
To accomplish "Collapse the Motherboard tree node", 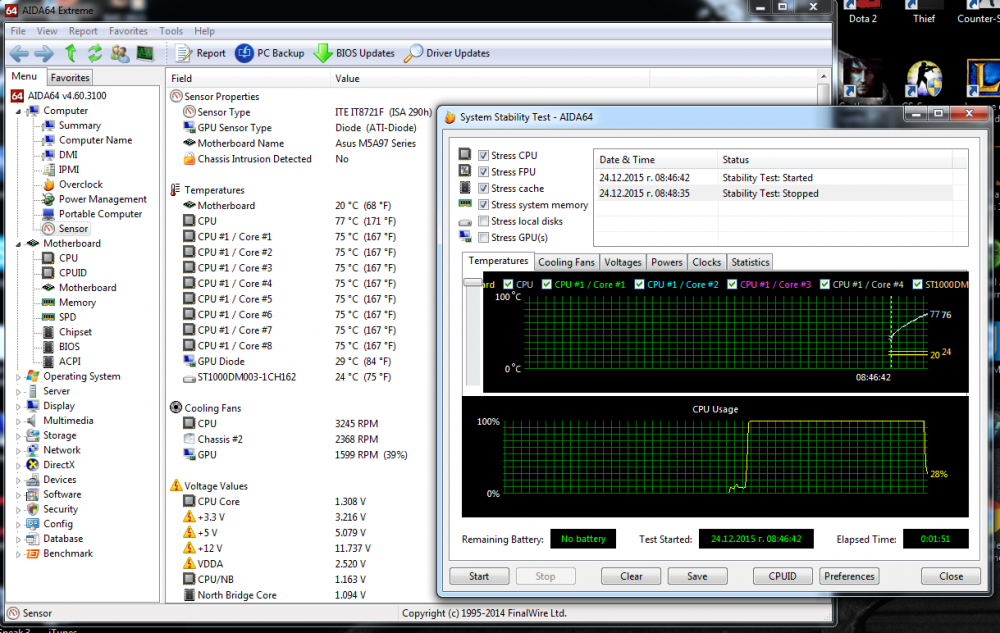I will click(x=18, y=244).
